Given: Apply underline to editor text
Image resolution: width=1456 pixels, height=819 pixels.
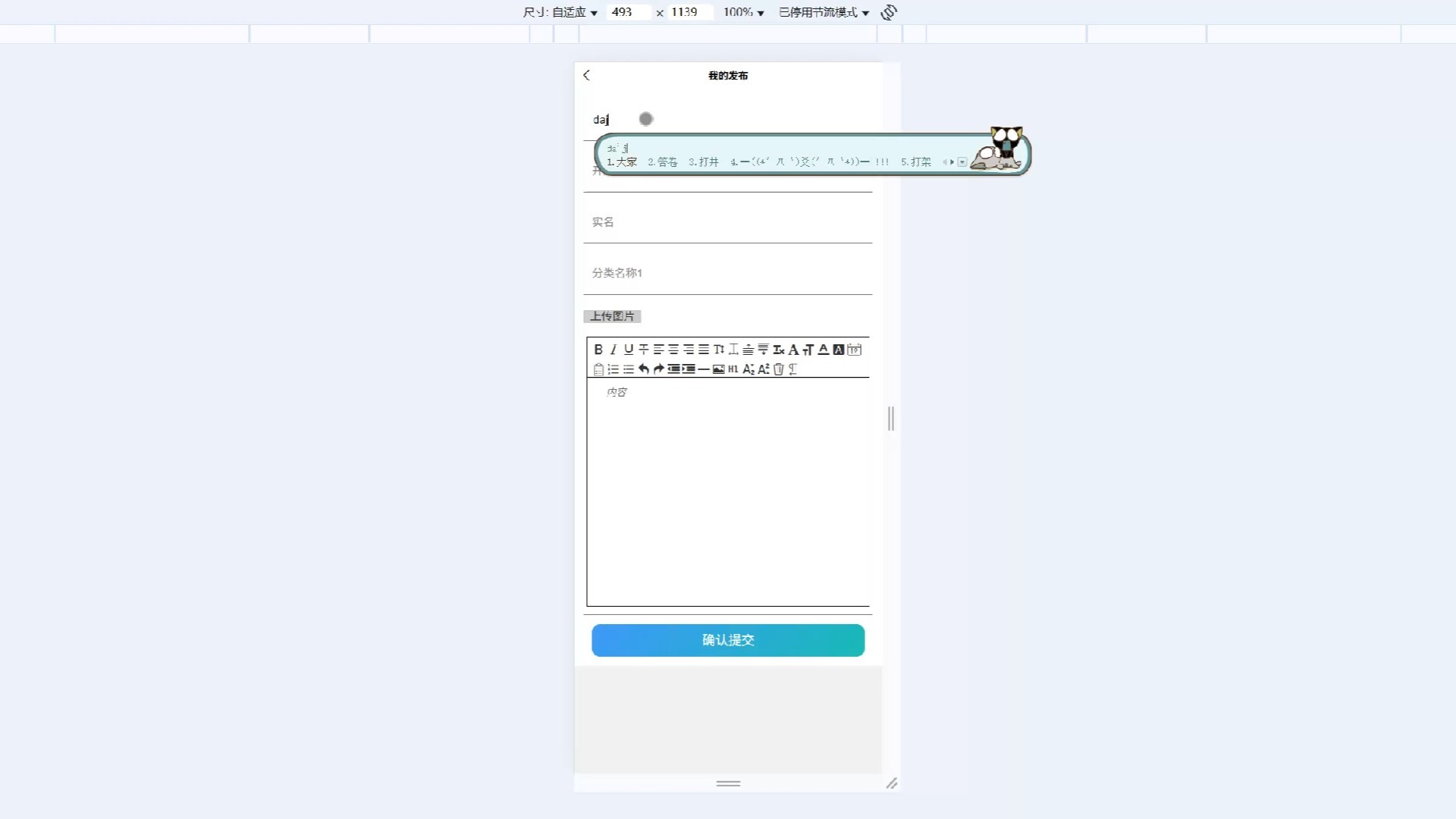Looking at the screenshot, I should (628, 350).
